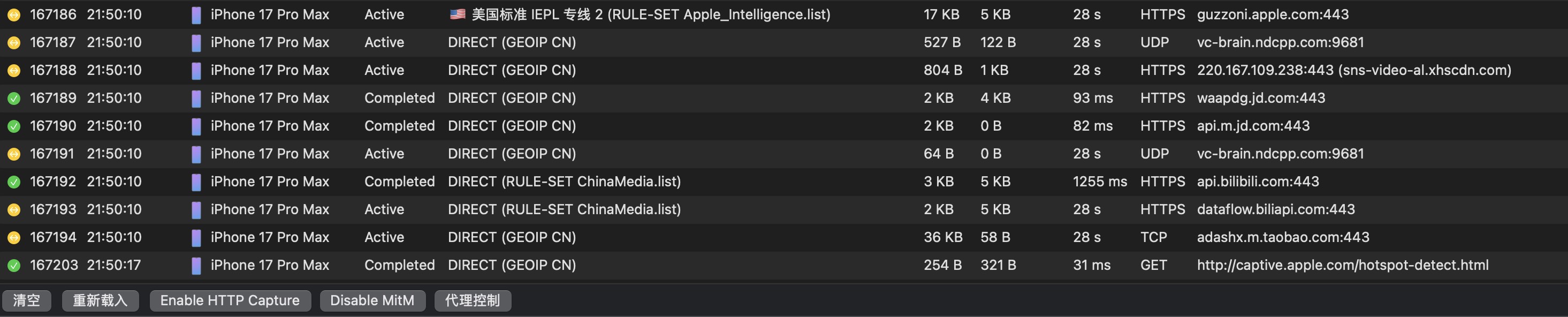
Task: Toggle Disable MitM
Action: (x=372, y=300)
